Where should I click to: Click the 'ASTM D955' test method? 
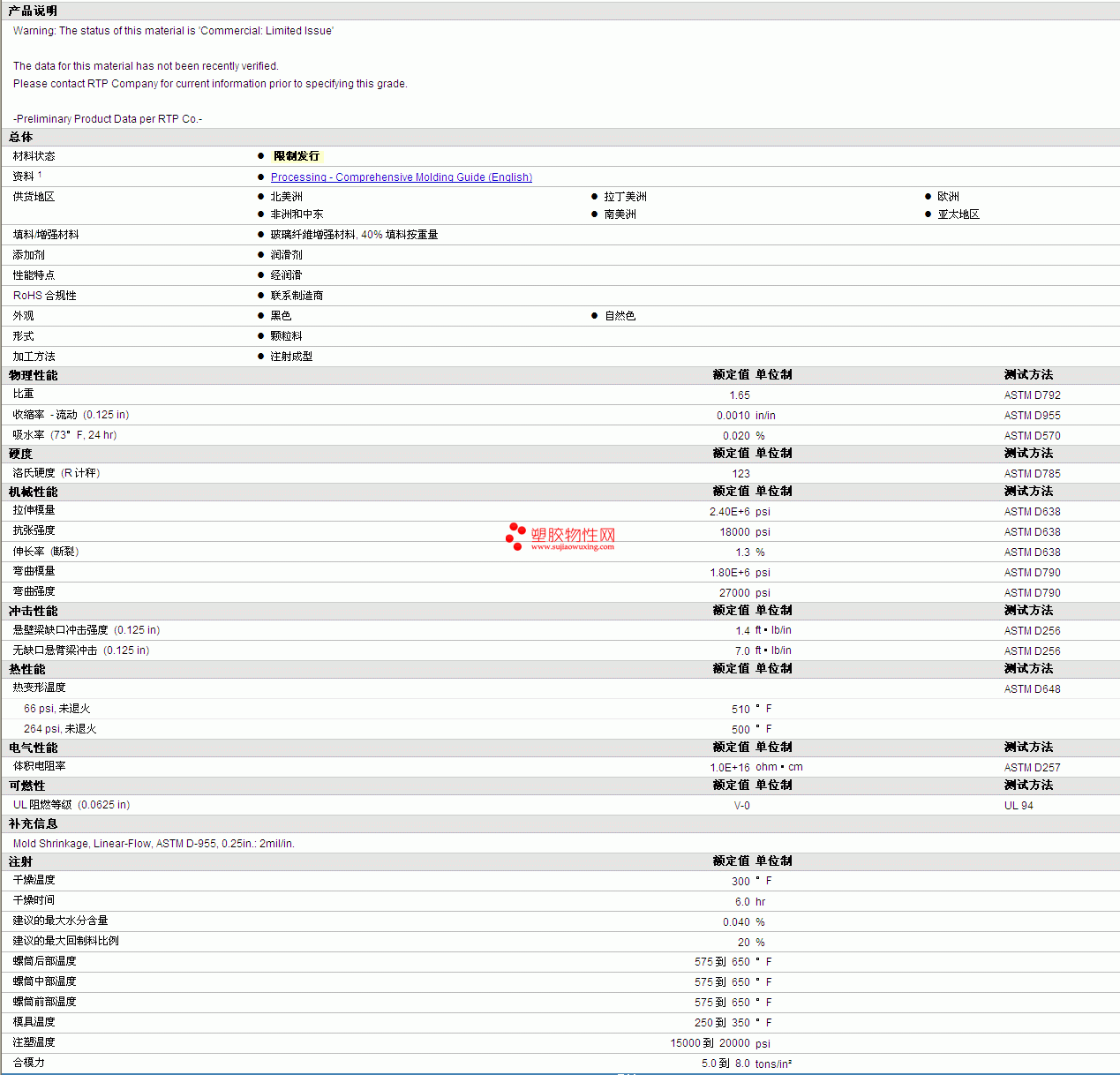[x=1033, y=416]
